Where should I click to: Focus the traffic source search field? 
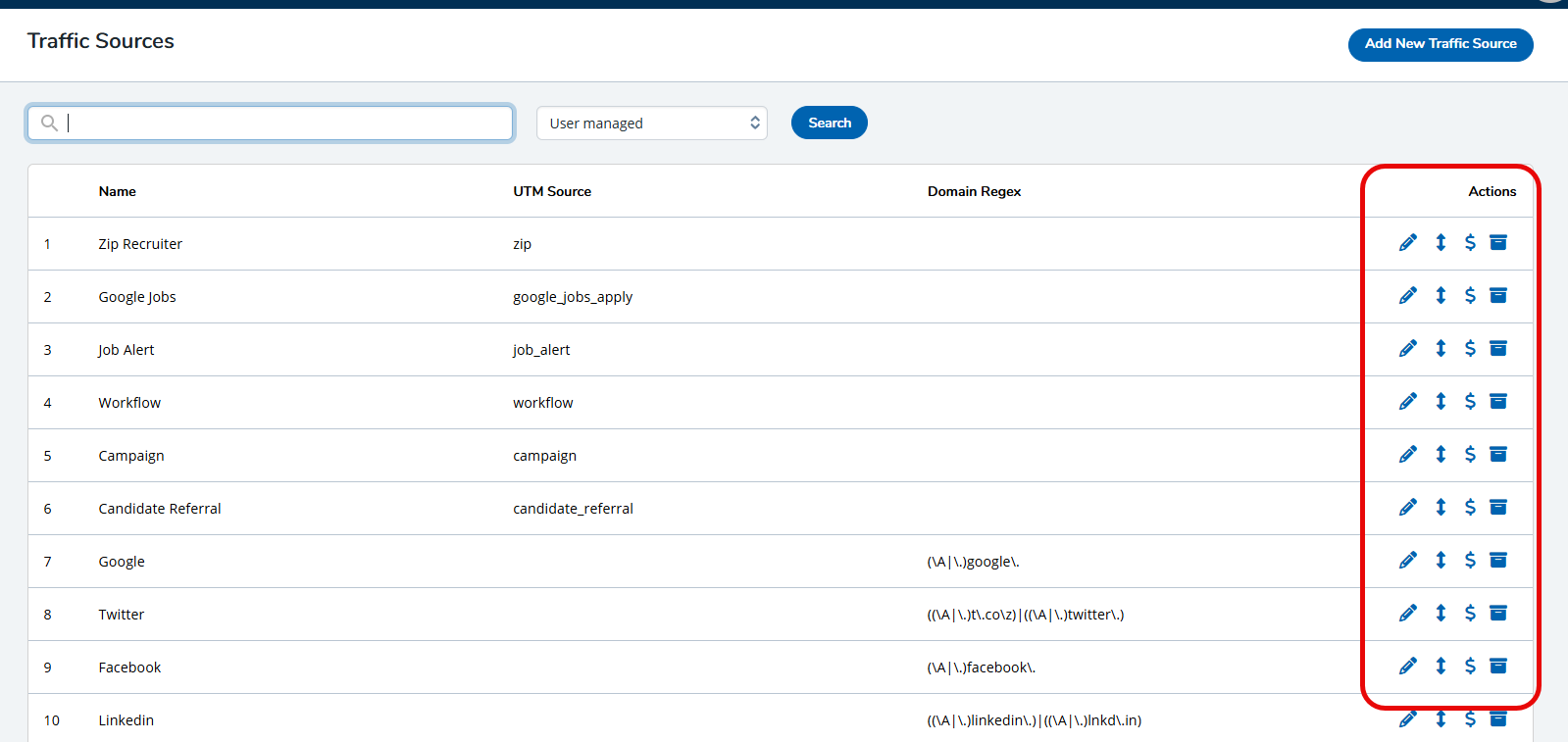click(x=284, y=124)
